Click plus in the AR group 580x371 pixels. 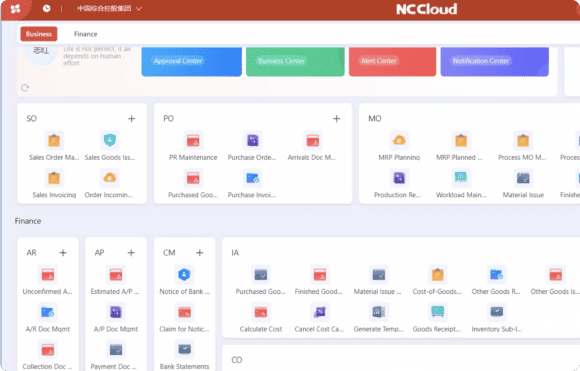coord(63,253)
